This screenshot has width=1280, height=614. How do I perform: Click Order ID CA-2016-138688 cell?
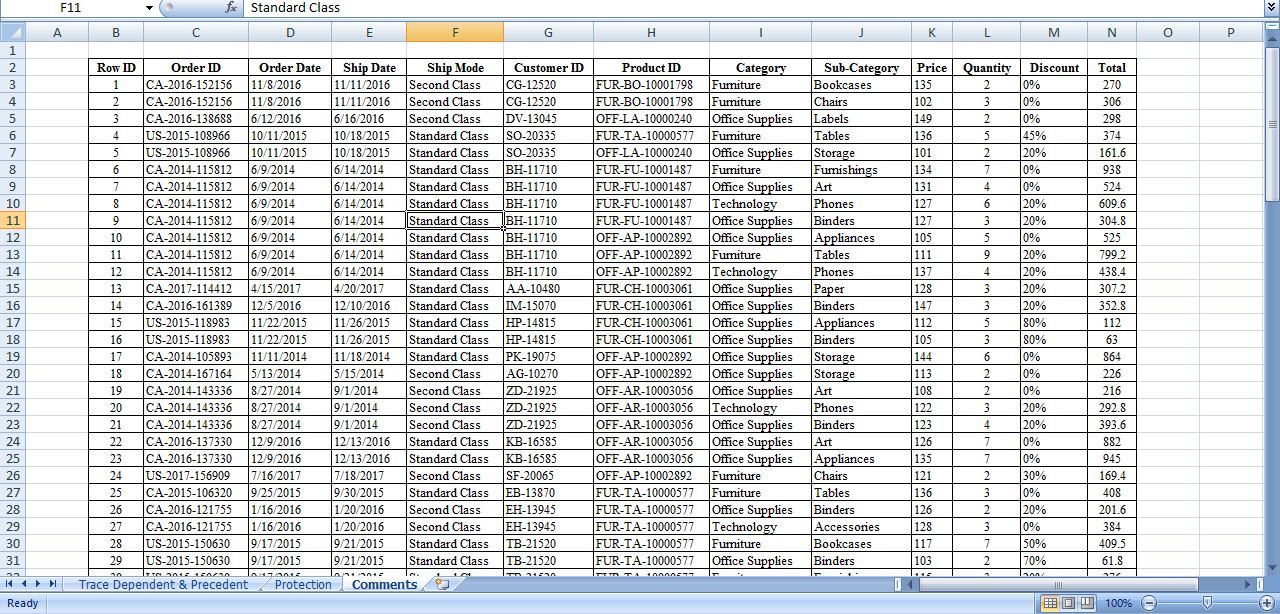point(196,118)
